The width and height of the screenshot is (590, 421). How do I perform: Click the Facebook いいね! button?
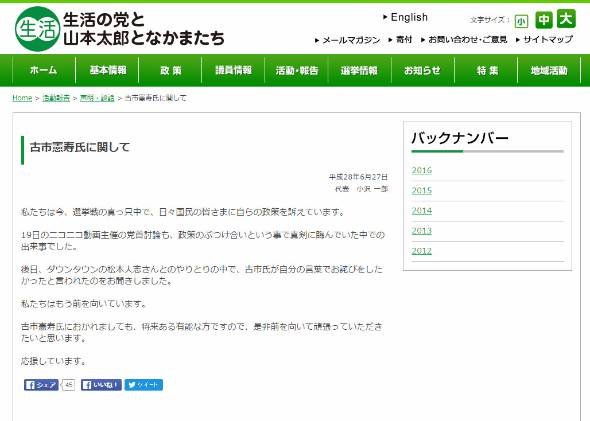click(101, 385)
